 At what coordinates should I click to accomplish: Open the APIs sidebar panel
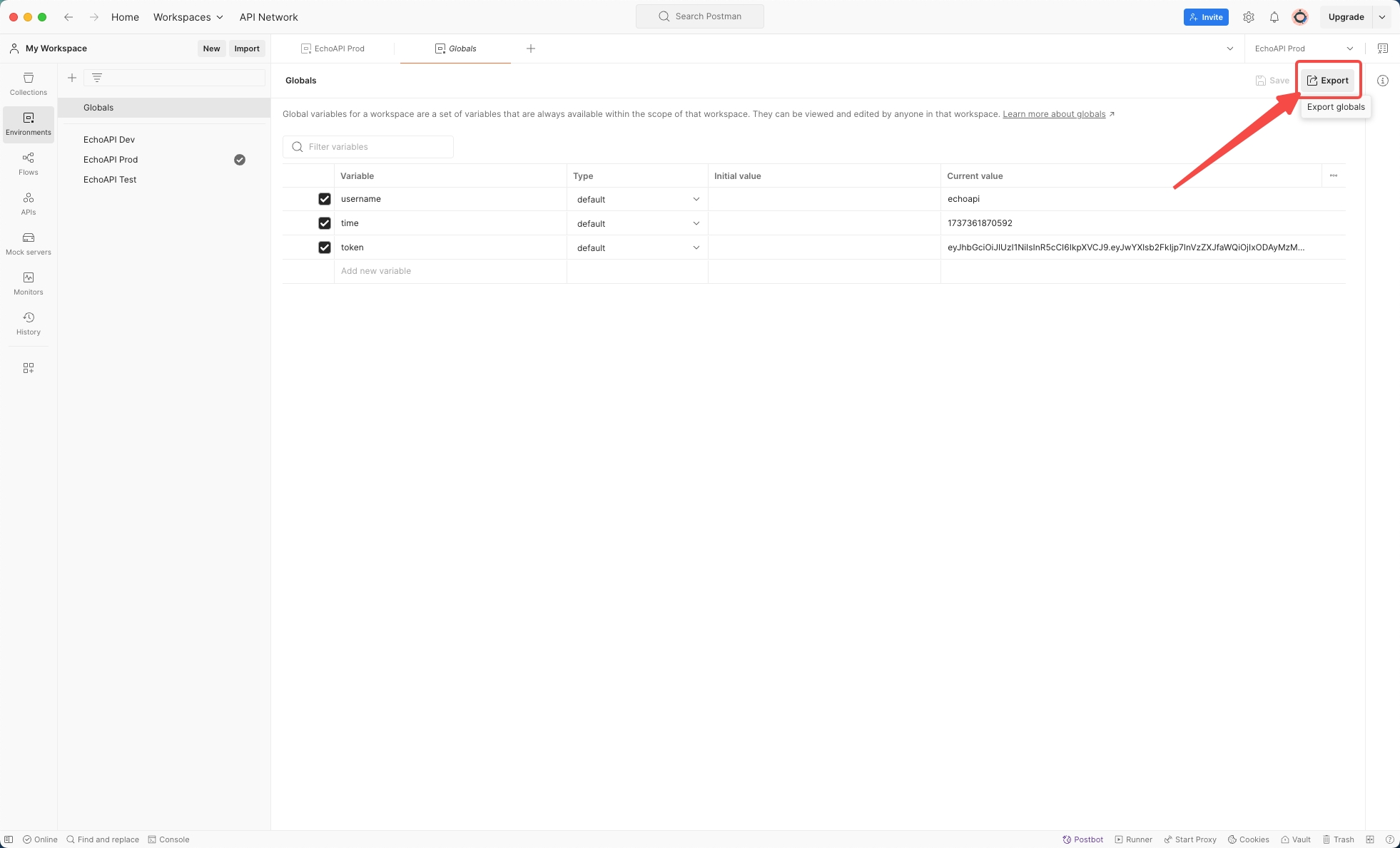pyautogui.click(x=29, y=203)
